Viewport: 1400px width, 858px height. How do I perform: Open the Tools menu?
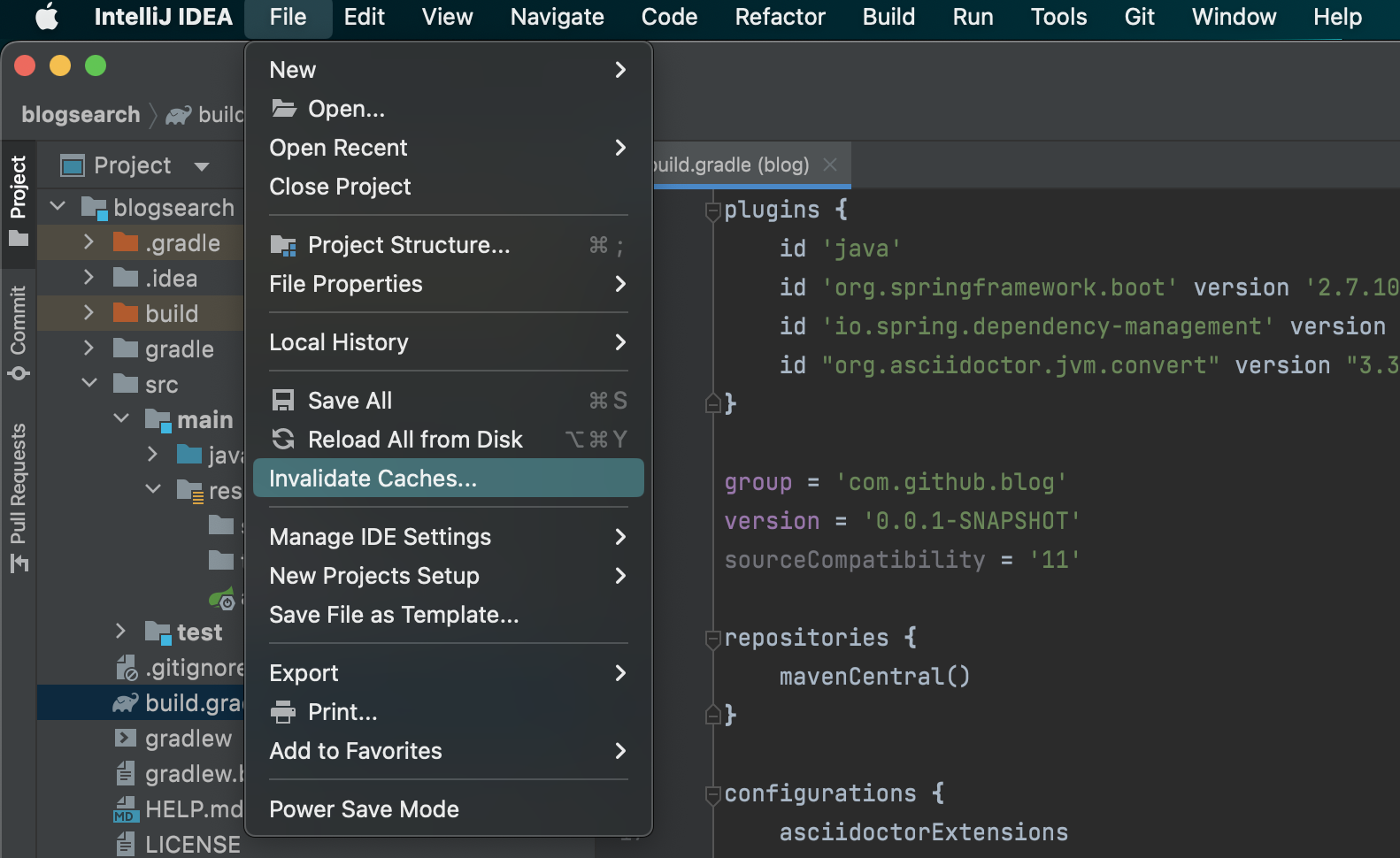1058,17
